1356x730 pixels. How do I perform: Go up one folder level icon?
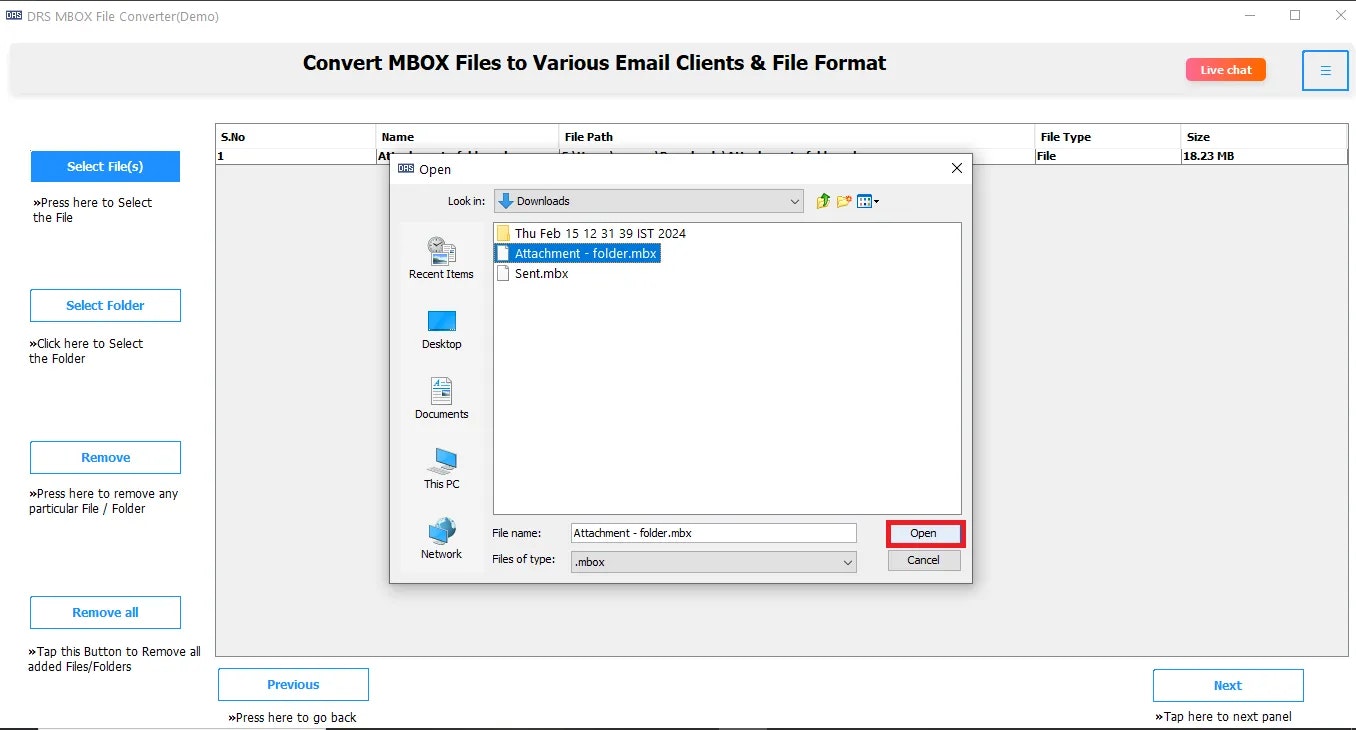[x=823, y=201]
